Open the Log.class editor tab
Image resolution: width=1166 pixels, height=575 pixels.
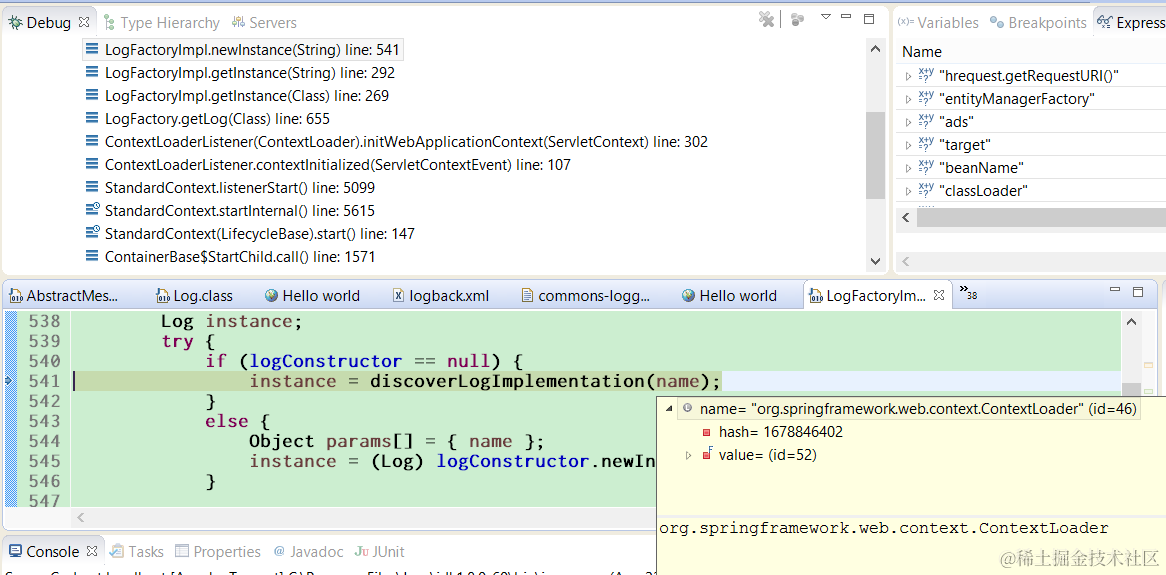(194, 296)
